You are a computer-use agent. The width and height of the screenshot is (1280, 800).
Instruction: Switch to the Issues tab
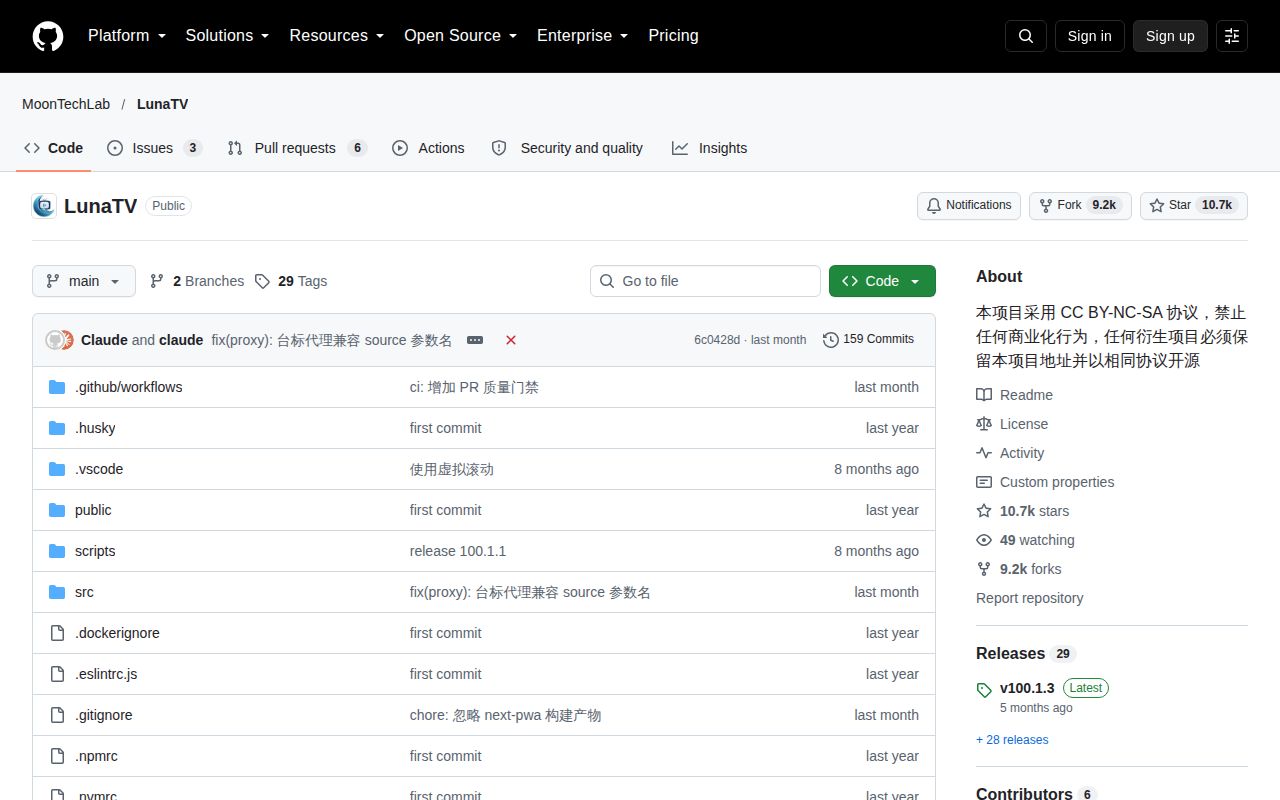point(155,148)
